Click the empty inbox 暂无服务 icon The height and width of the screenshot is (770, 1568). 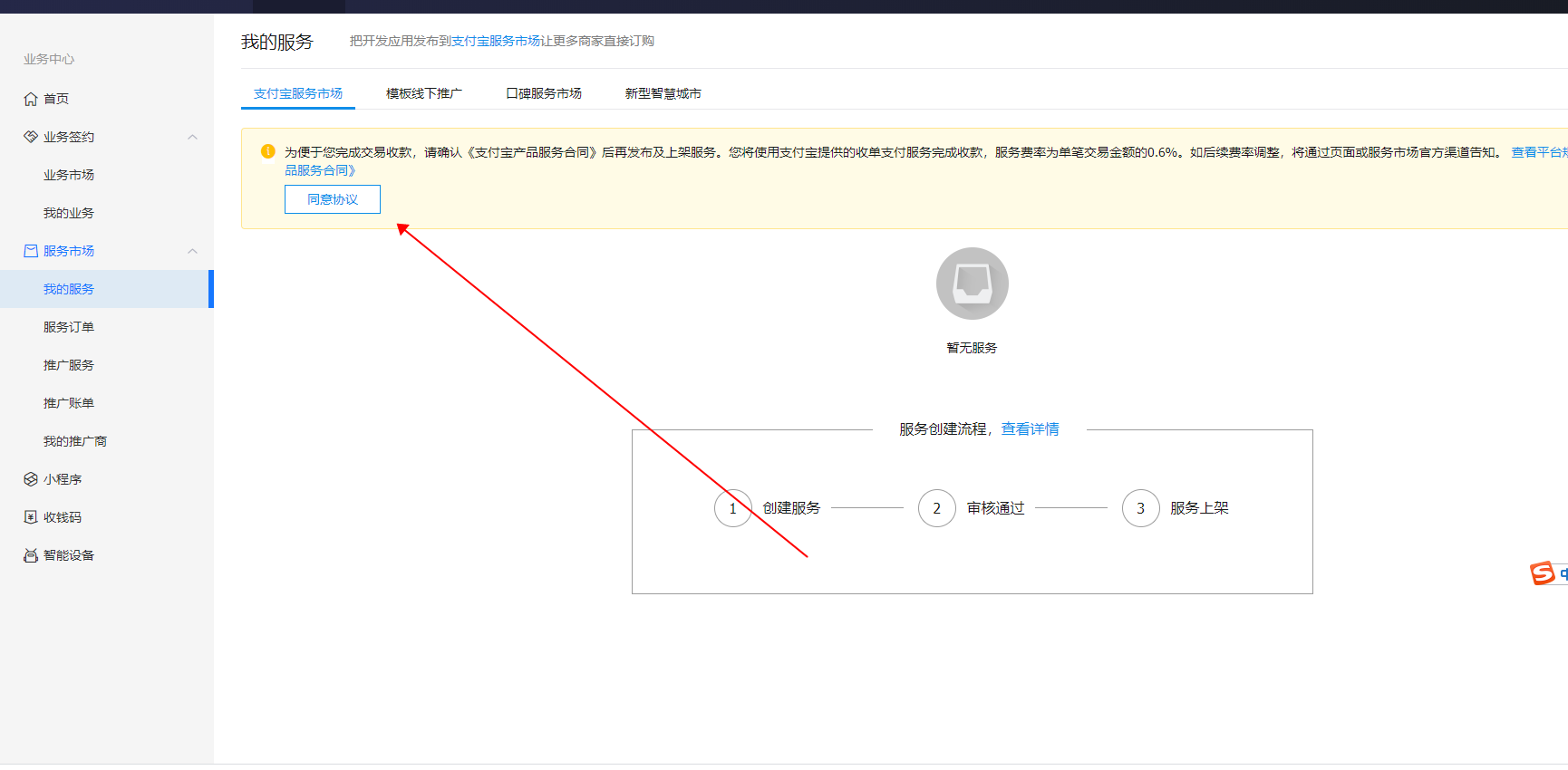pyautogui.click(x=973, y=284)
